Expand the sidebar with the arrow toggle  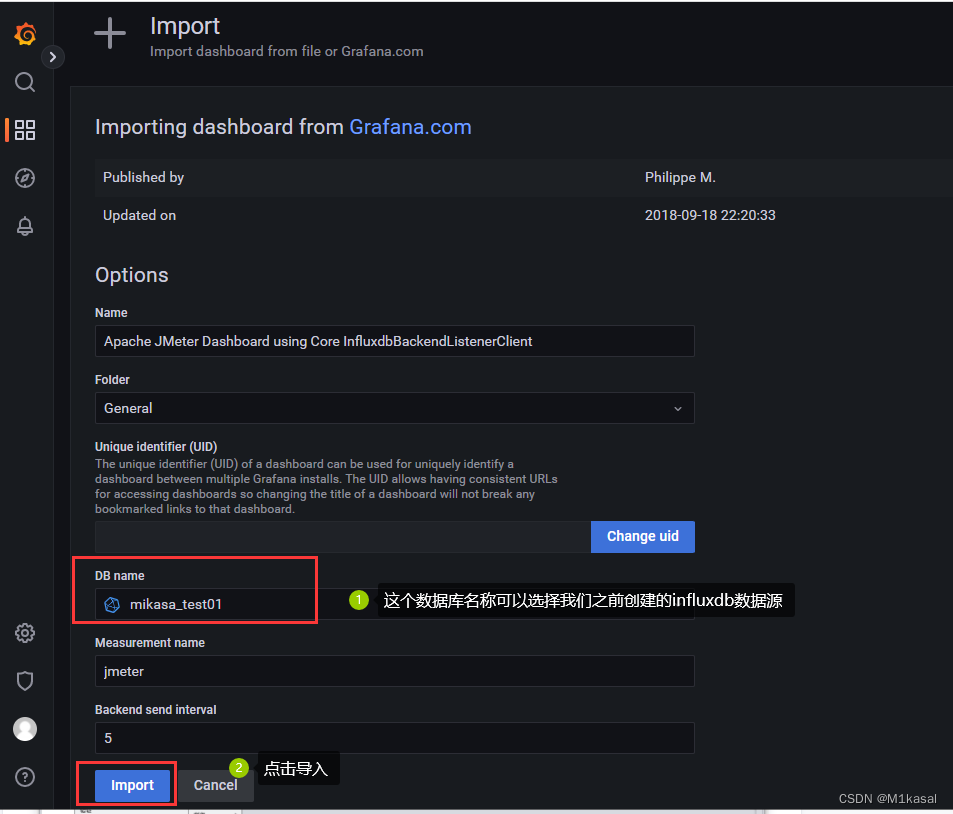(x=53, y=57)
